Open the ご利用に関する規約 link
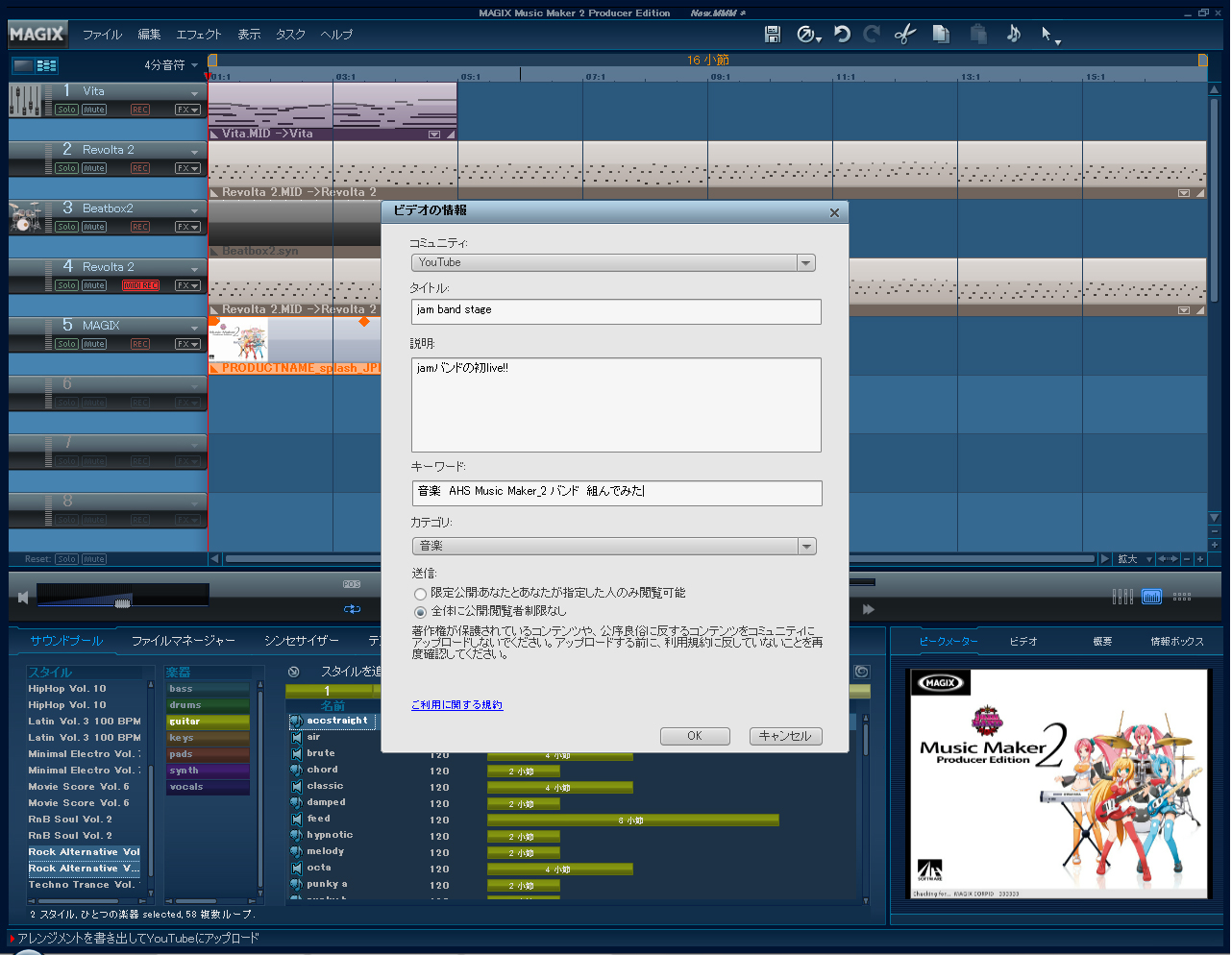 pyautogui.click(x=456, y=705)
